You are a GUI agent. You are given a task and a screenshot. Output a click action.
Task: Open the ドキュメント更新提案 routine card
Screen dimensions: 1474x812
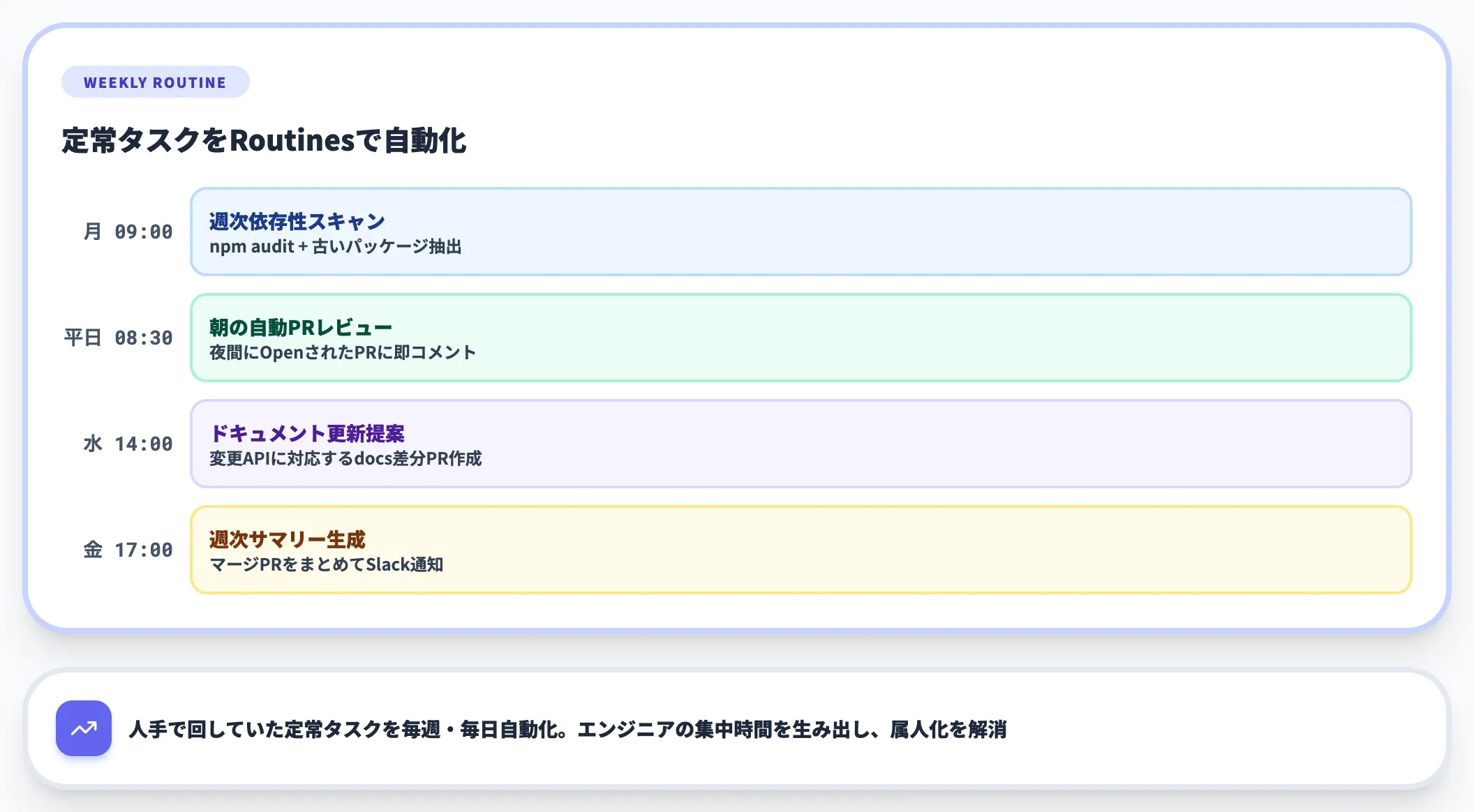801,444
